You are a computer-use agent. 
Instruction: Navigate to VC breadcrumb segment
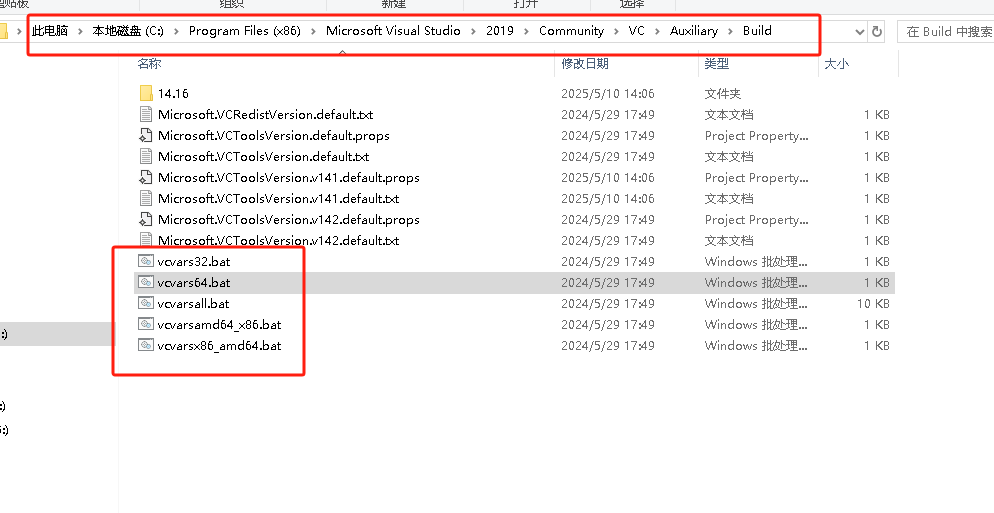(636, 31)
